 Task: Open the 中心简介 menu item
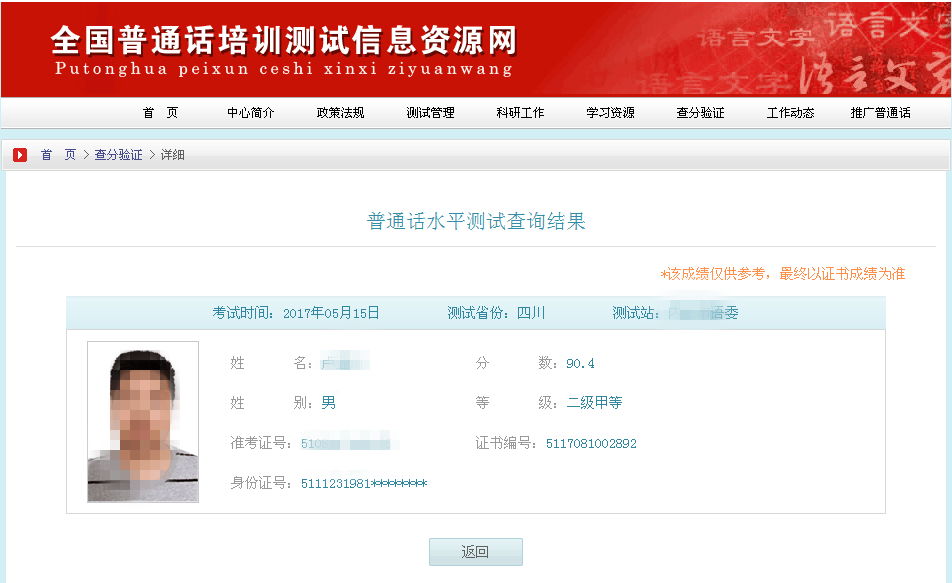tap(250, 113)
